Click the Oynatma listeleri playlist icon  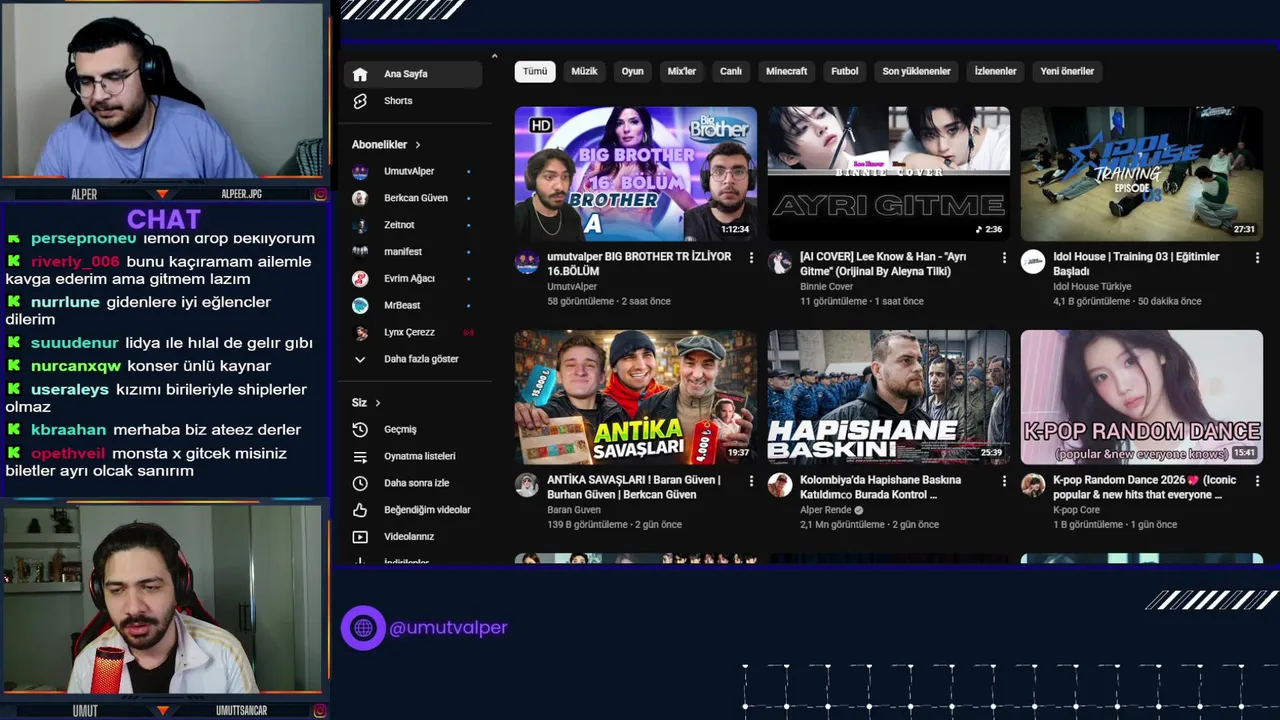360,456
